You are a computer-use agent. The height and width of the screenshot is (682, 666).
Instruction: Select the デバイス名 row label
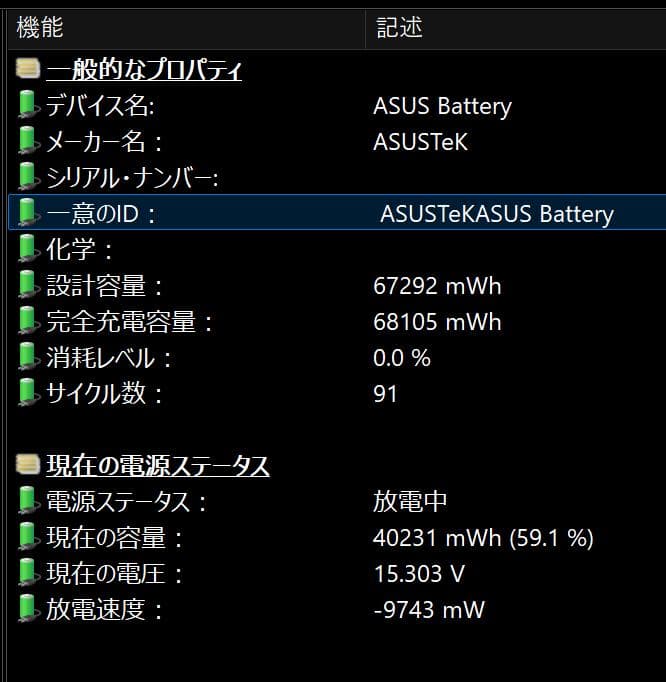coord(100,106)
